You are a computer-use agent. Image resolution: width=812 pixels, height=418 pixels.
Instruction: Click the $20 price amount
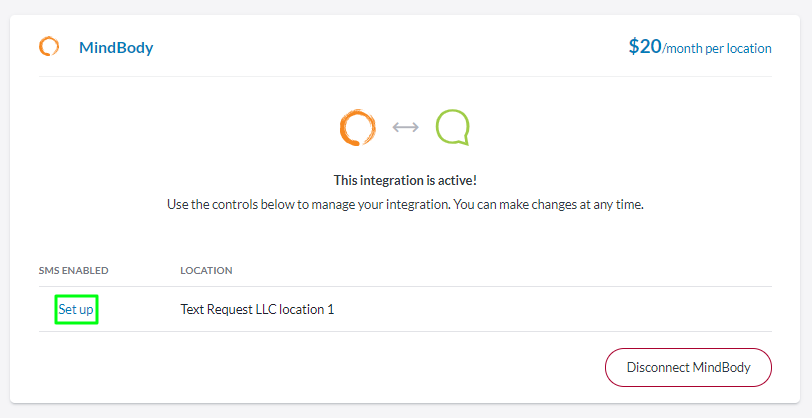point(645,46)
